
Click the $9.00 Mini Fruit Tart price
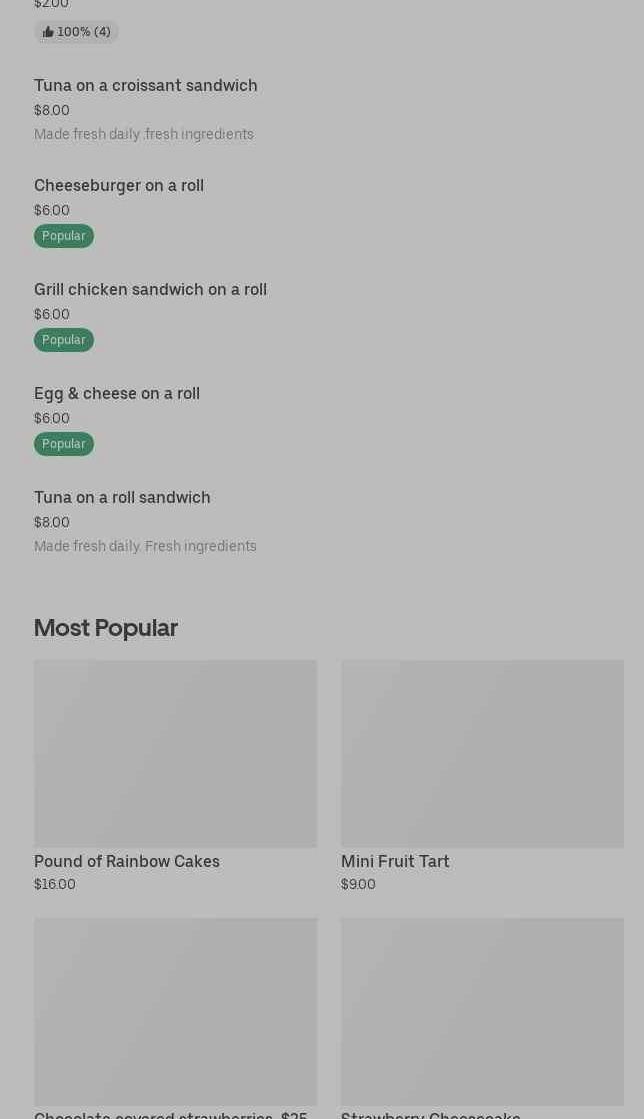tap(358, 884)
